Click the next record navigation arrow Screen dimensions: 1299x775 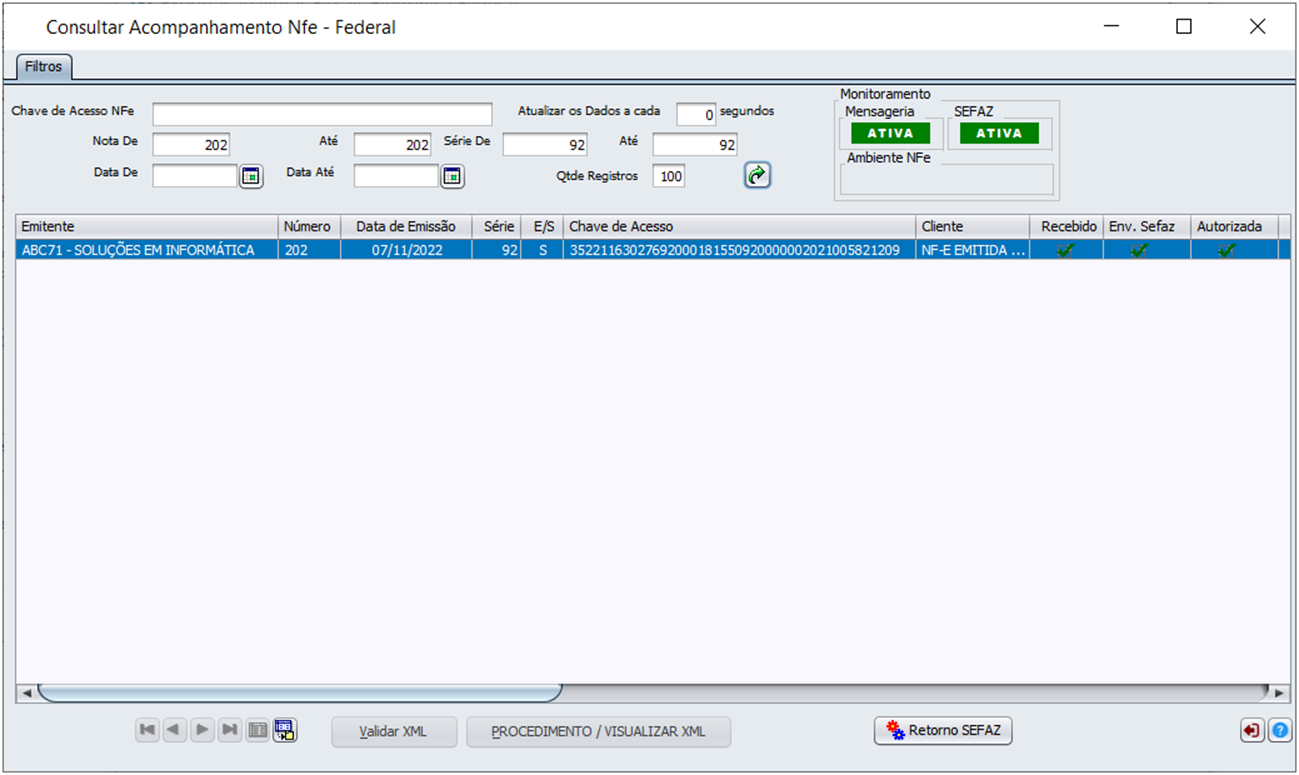(x=203, y=731)
